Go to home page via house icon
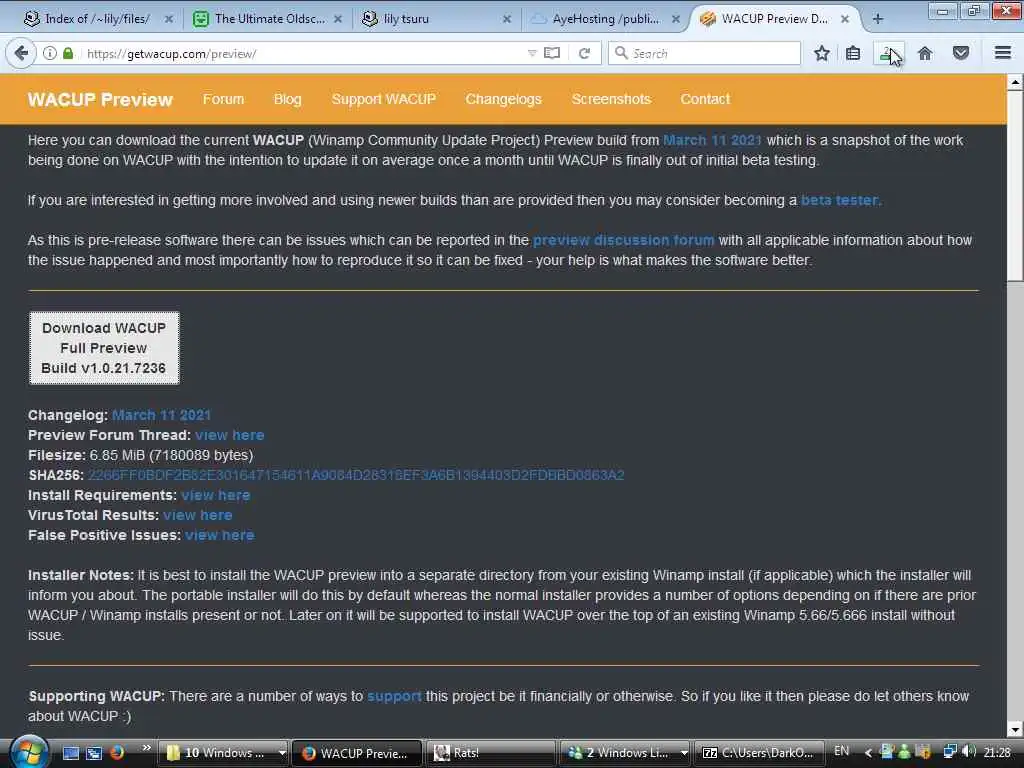This screenshot has height=768, width=1024. tap(925, 54)
